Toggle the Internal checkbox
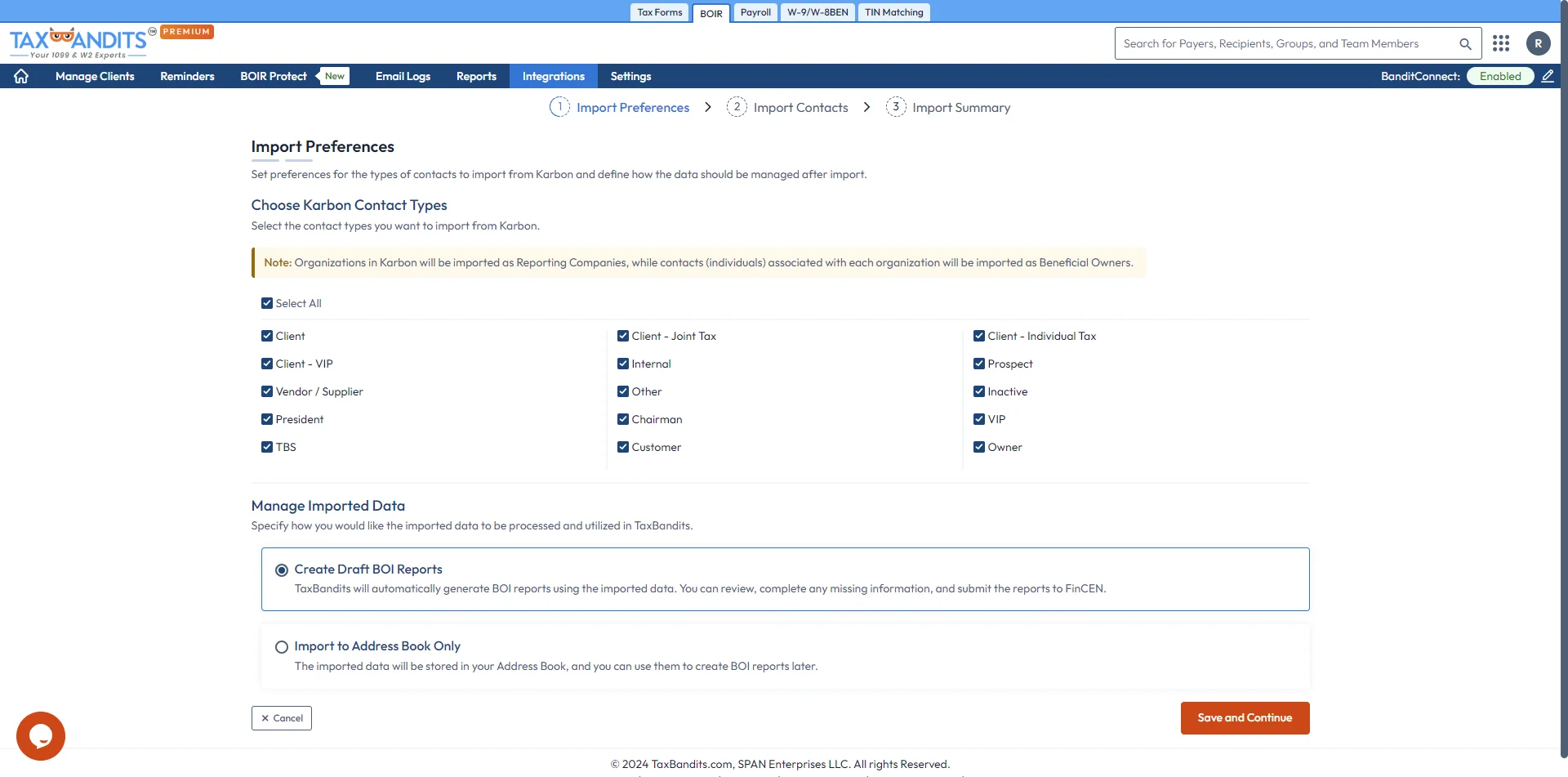The height and width of the screenshot is (777, 1568). click(623, 364)
